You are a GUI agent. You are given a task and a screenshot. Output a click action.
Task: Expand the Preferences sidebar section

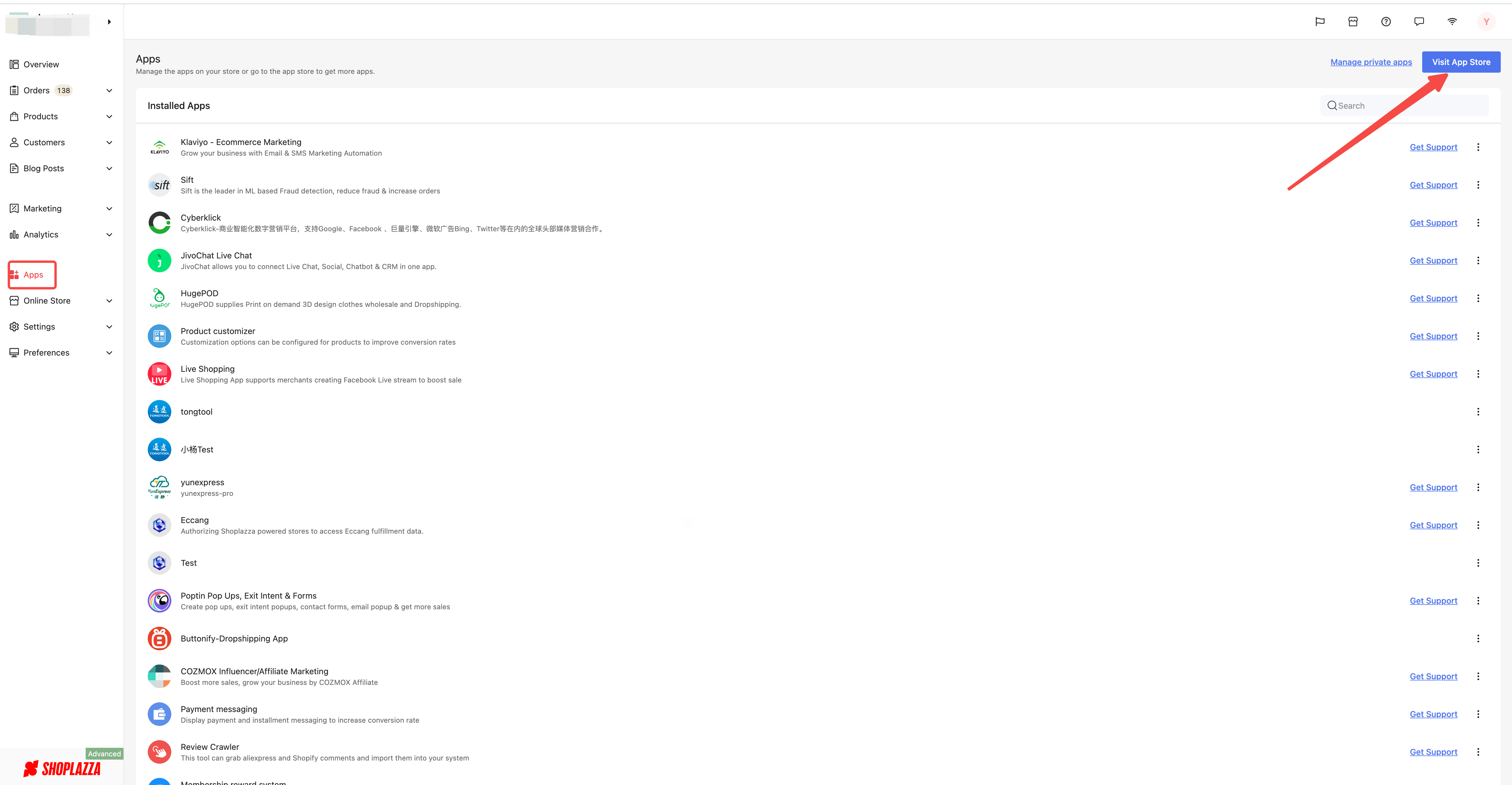tap(109, 353)
